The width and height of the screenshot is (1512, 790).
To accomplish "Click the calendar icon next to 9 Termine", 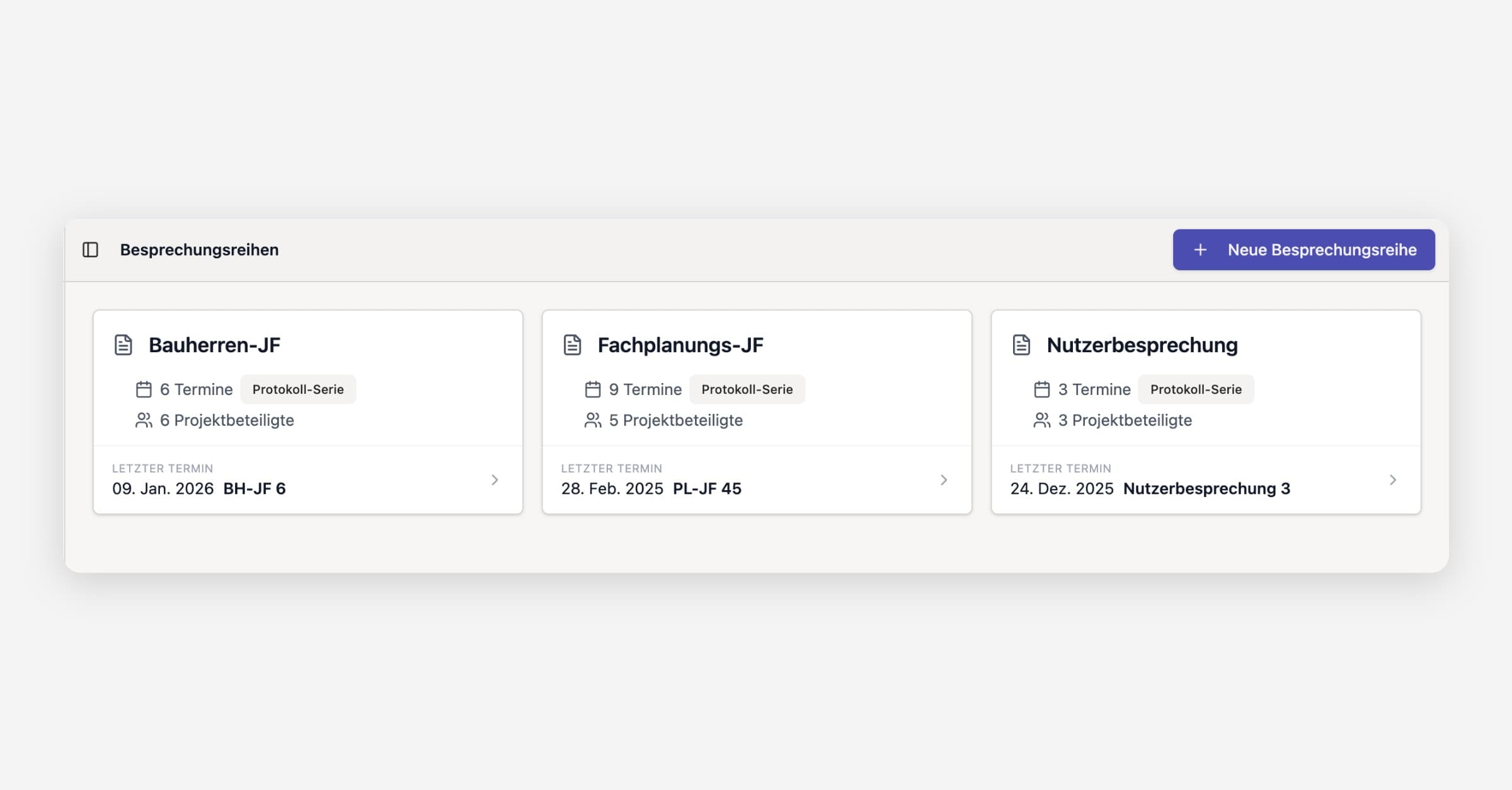I will tap(593, 389).
